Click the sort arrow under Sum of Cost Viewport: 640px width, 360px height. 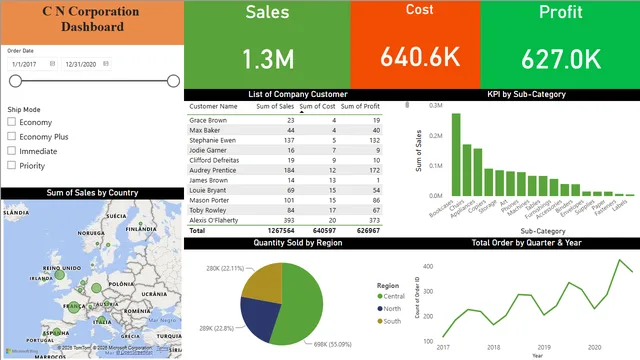pos(302,112)
